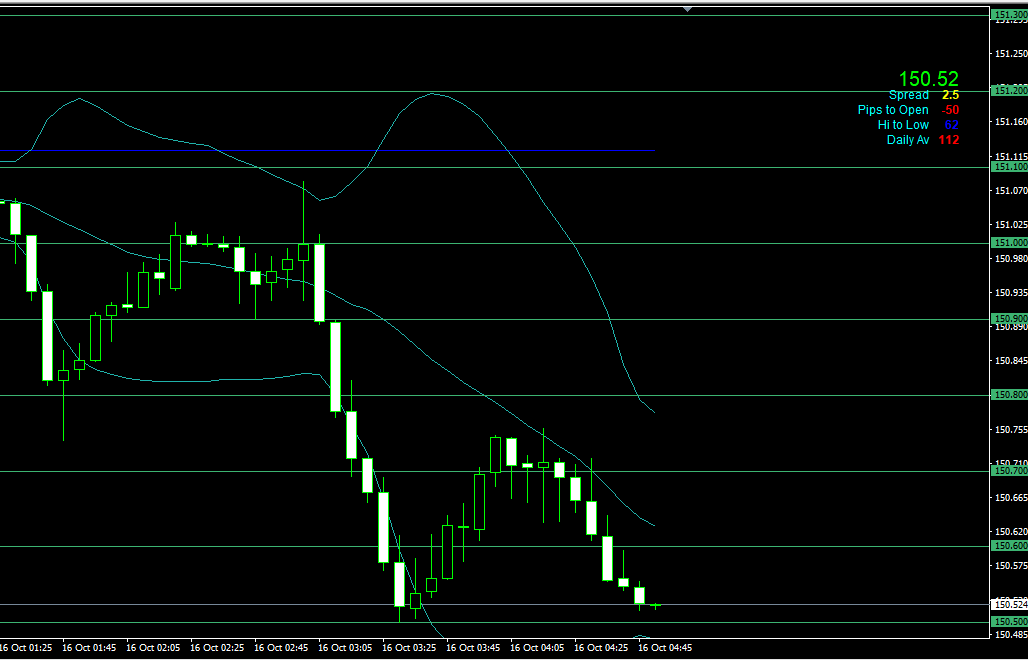
Task: Click the 151.300 price level tag
Action: [1008, 15]
